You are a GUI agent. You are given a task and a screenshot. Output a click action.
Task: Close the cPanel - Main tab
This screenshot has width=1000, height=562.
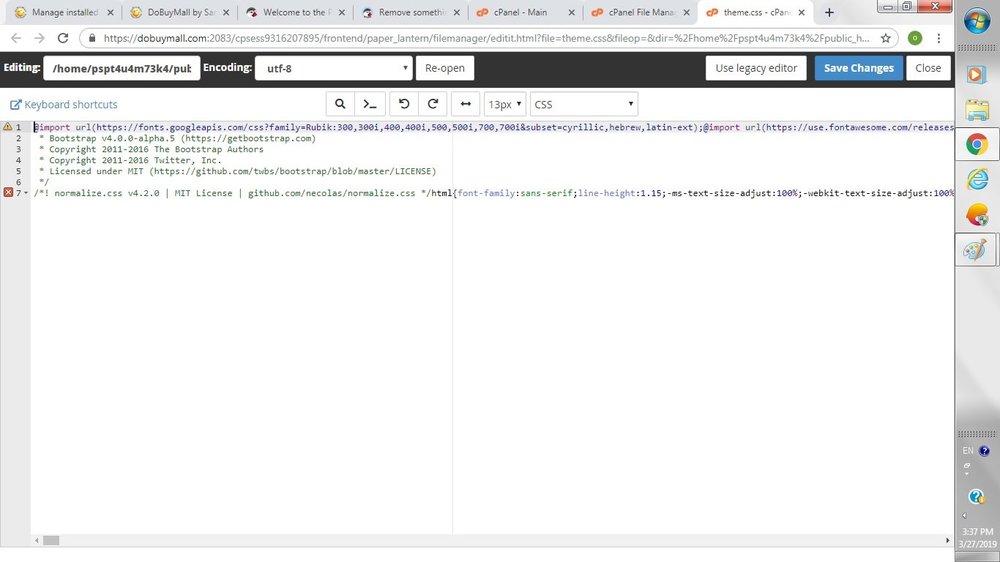tap(571, 12)
